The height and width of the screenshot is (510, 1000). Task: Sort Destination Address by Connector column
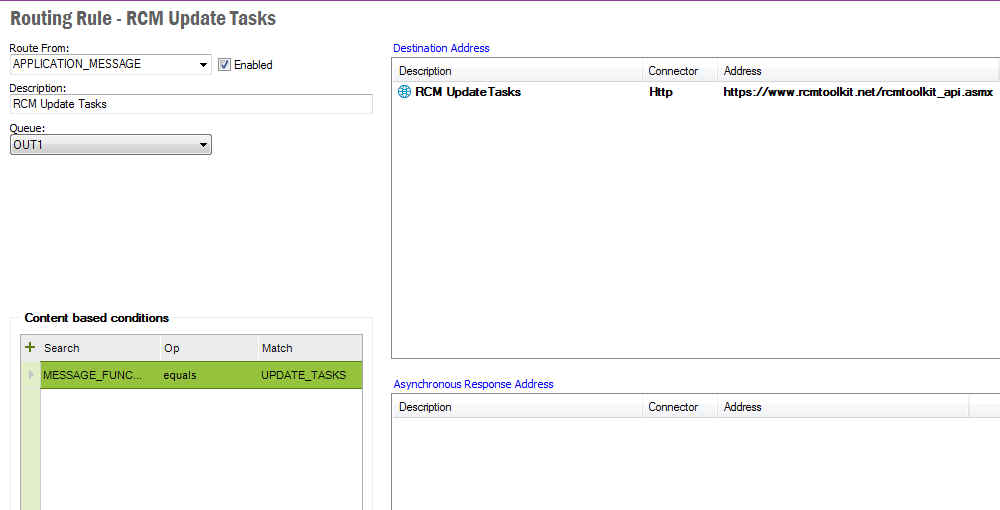coord(679,71)
